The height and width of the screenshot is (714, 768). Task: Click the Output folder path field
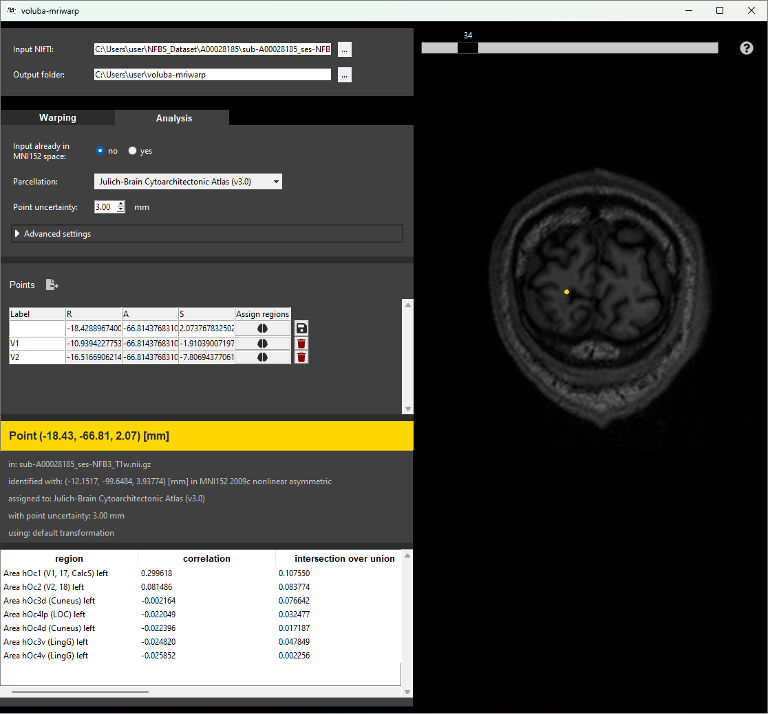point(212,74)
